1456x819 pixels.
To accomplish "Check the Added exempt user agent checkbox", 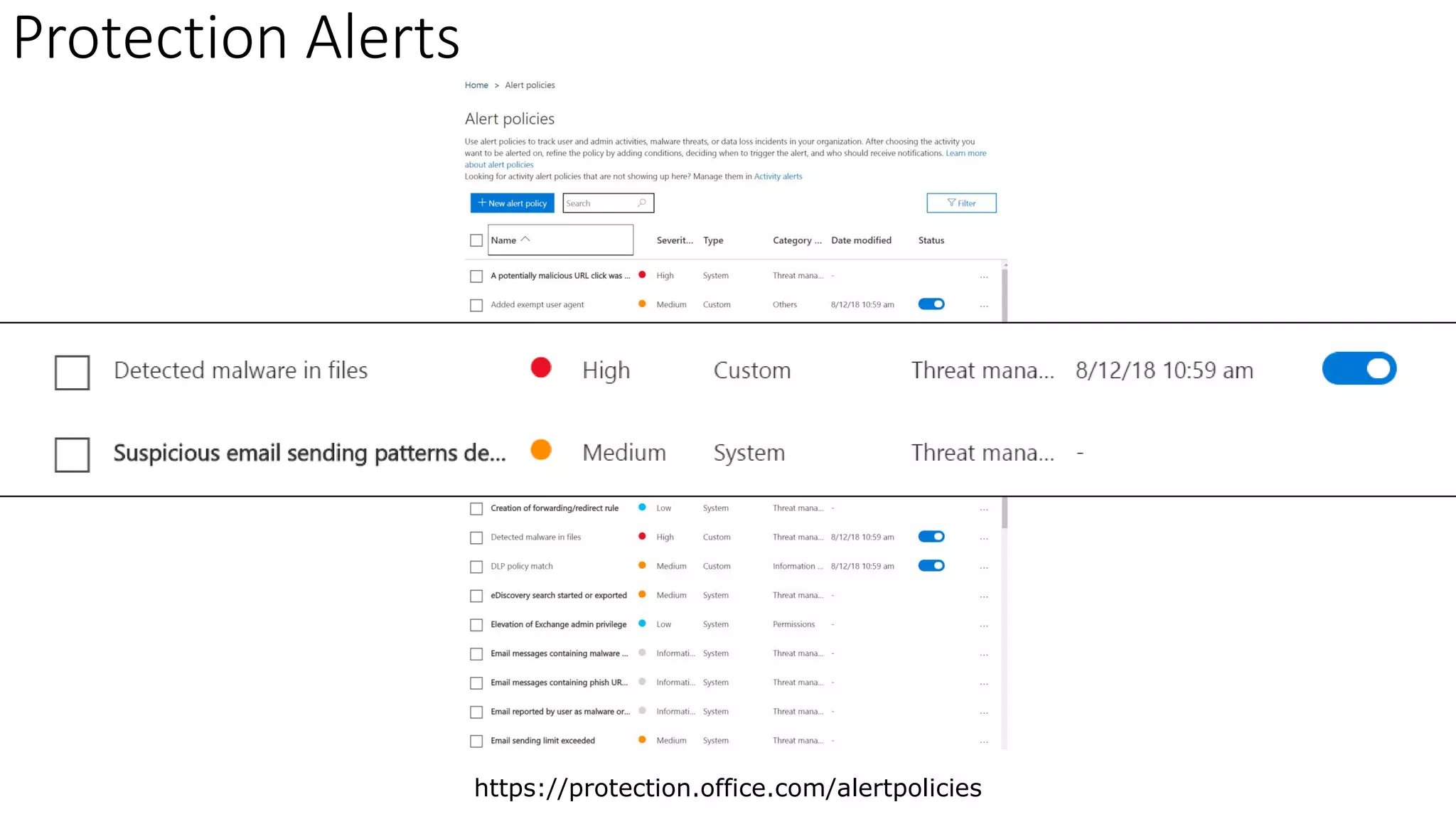I will [476, 305].
